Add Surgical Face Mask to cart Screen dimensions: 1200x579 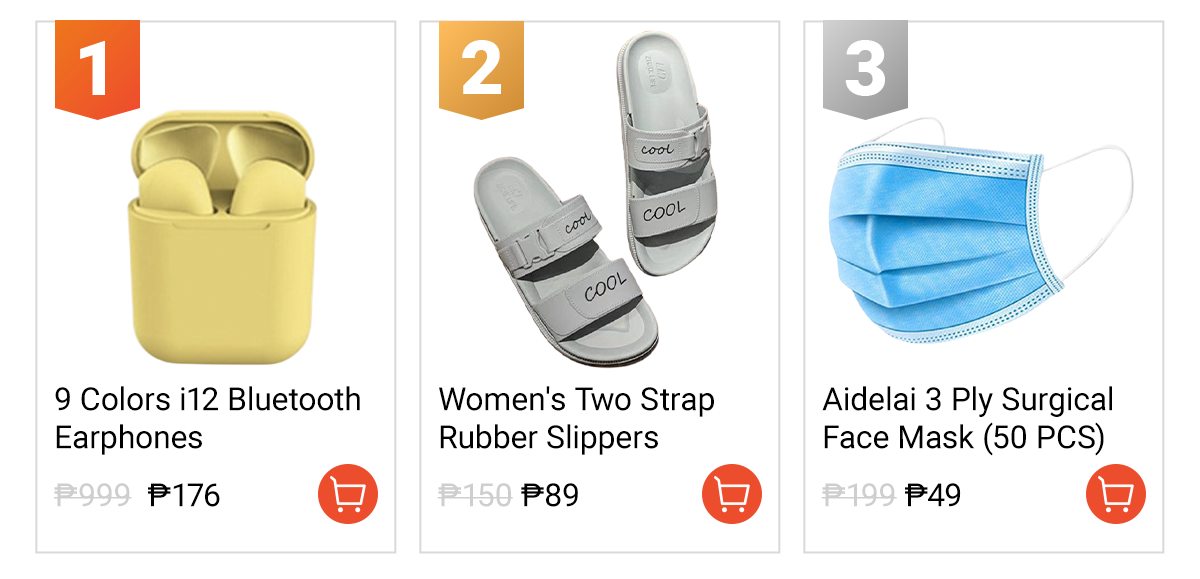click(x=1115, y=494)
